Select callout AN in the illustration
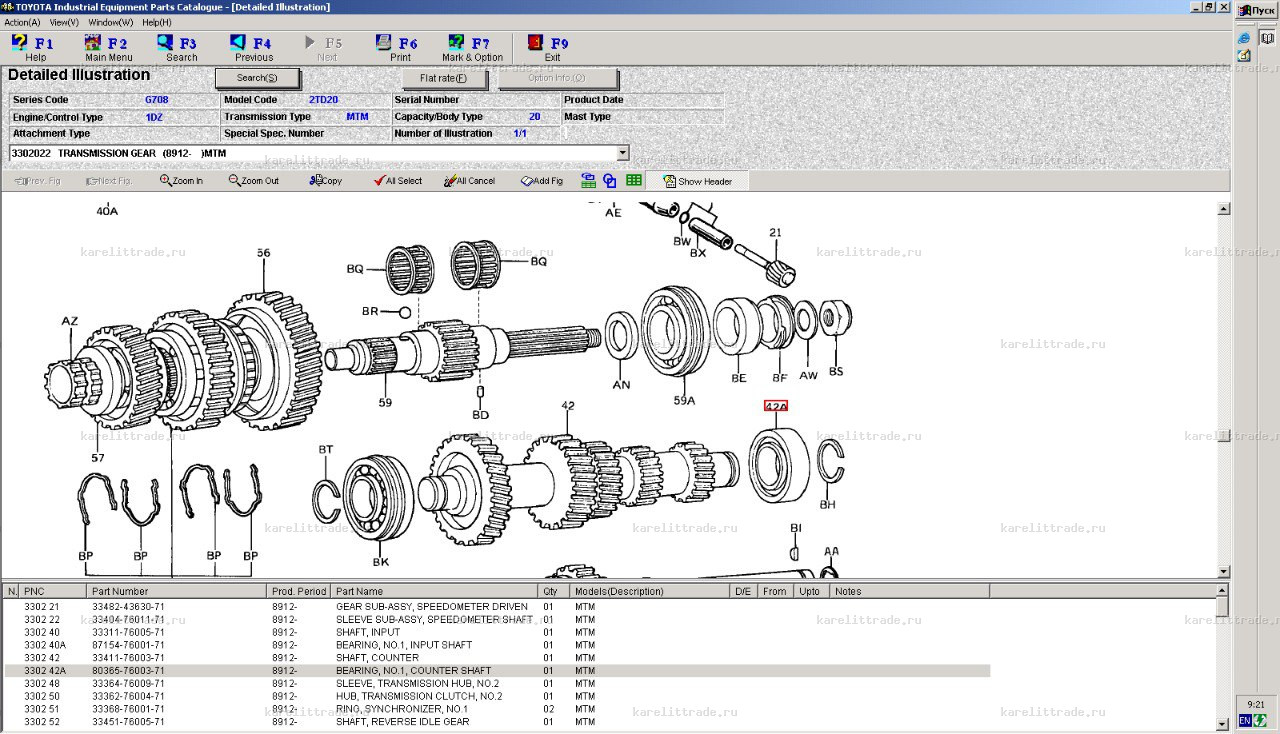This screenshot has width=1280, height=734. pyautogui.click(x=621, y=384)
